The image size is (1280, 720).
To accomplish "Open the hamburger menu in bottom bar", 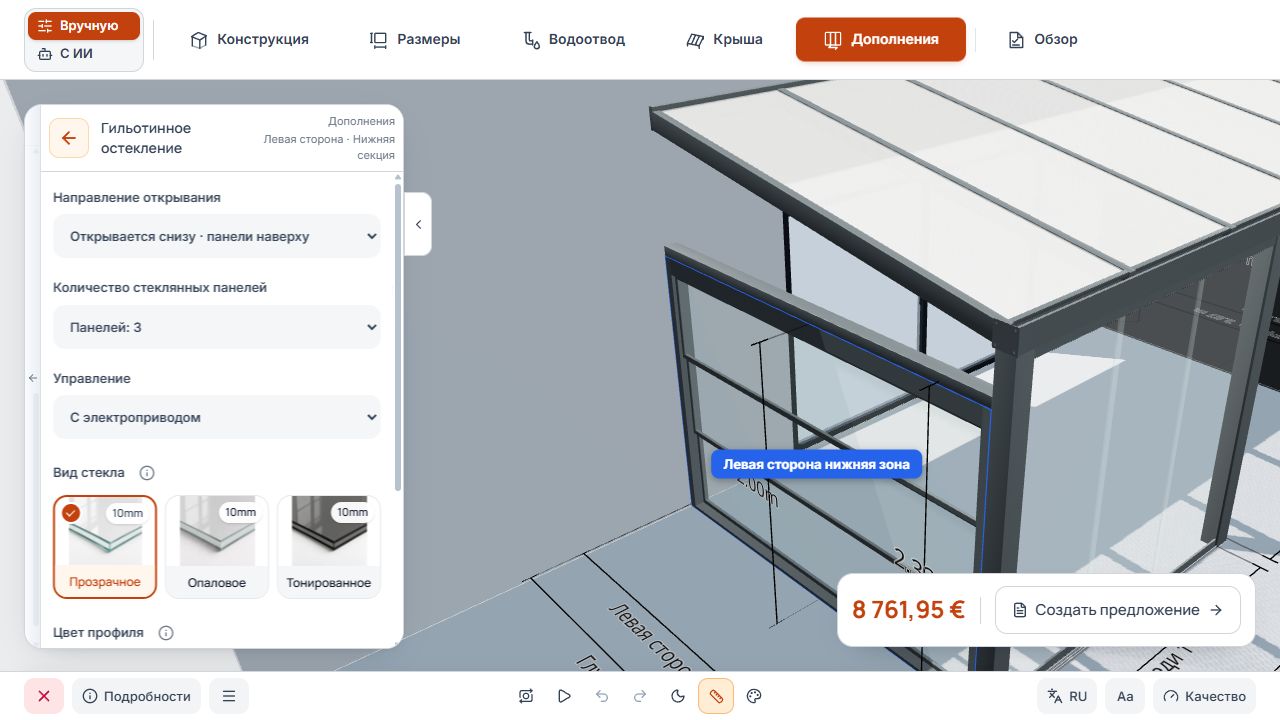I will pos(229,696).
